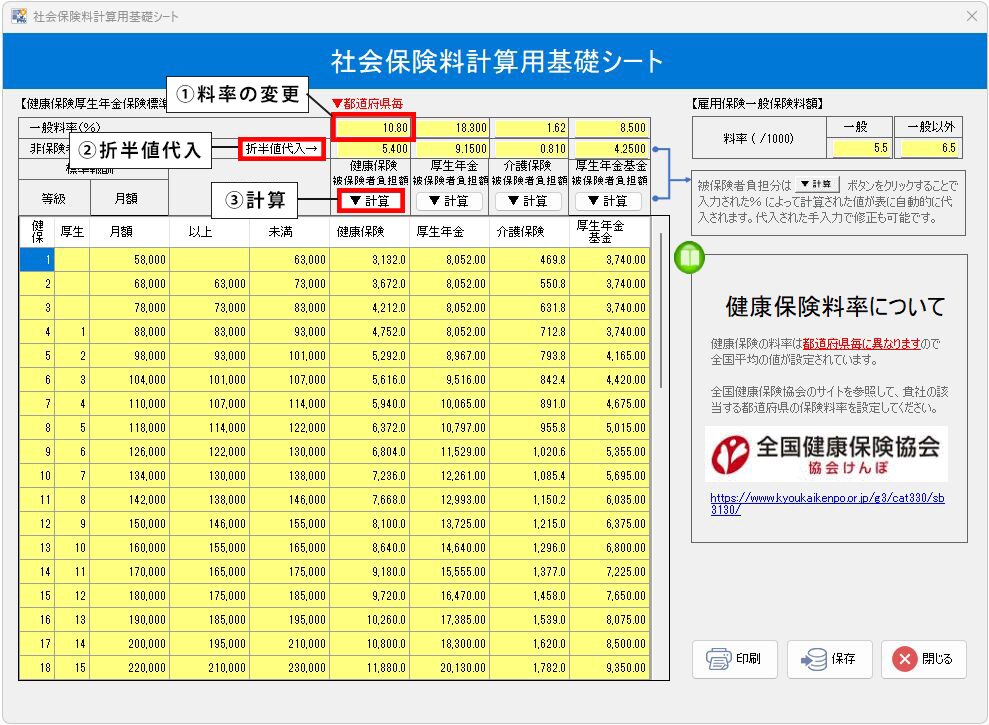Click the app icon in the title bar

[18, 16]
